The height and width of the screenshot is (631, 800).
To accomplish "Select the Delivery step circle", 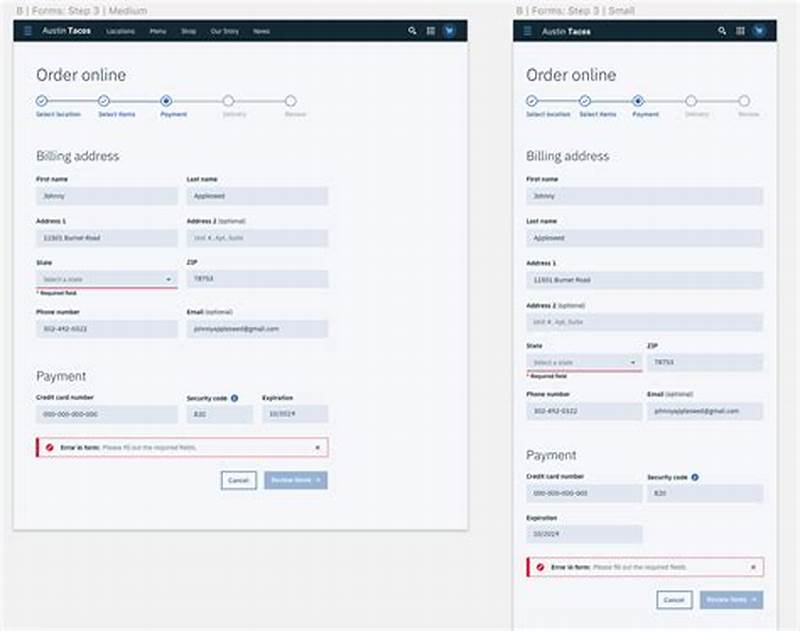I will point(230,99).
